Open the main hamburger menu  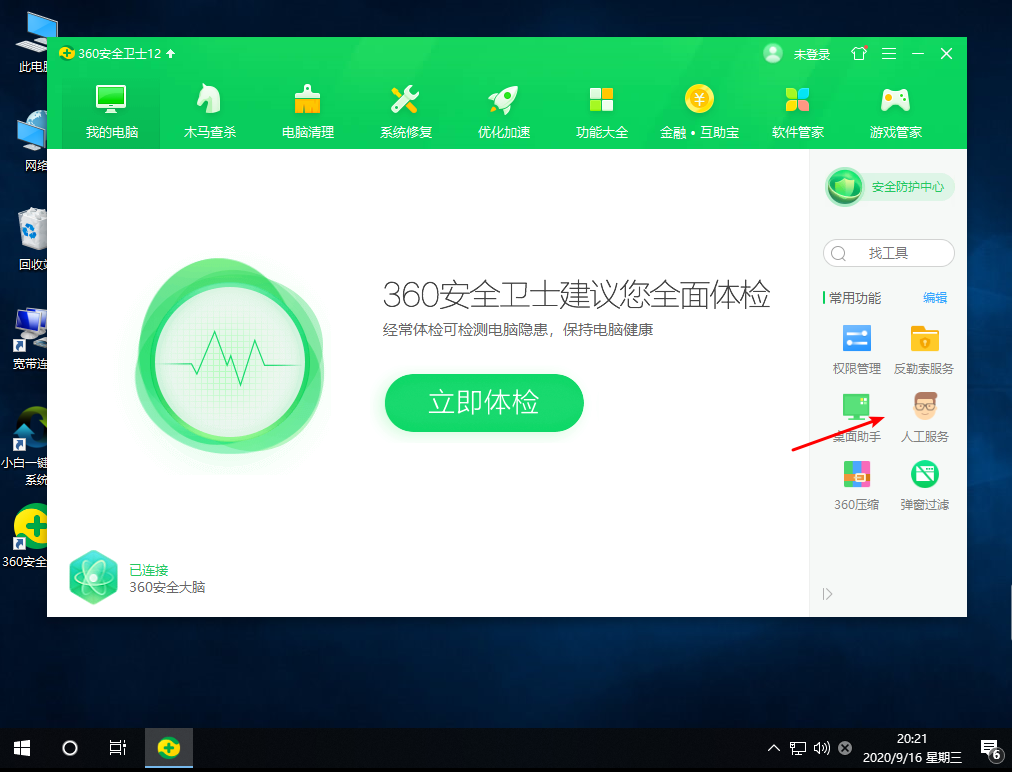[888, 54]
